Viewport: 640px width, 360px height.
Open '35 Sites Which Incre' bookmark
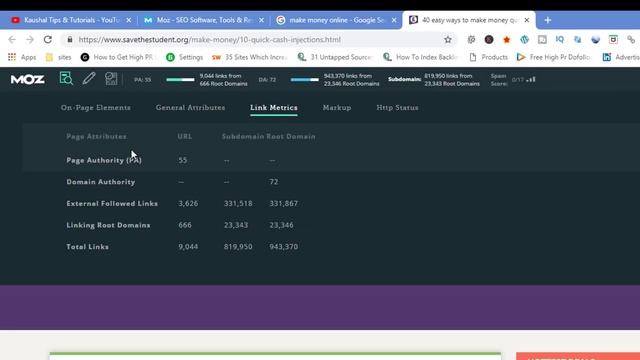[249, 57]
